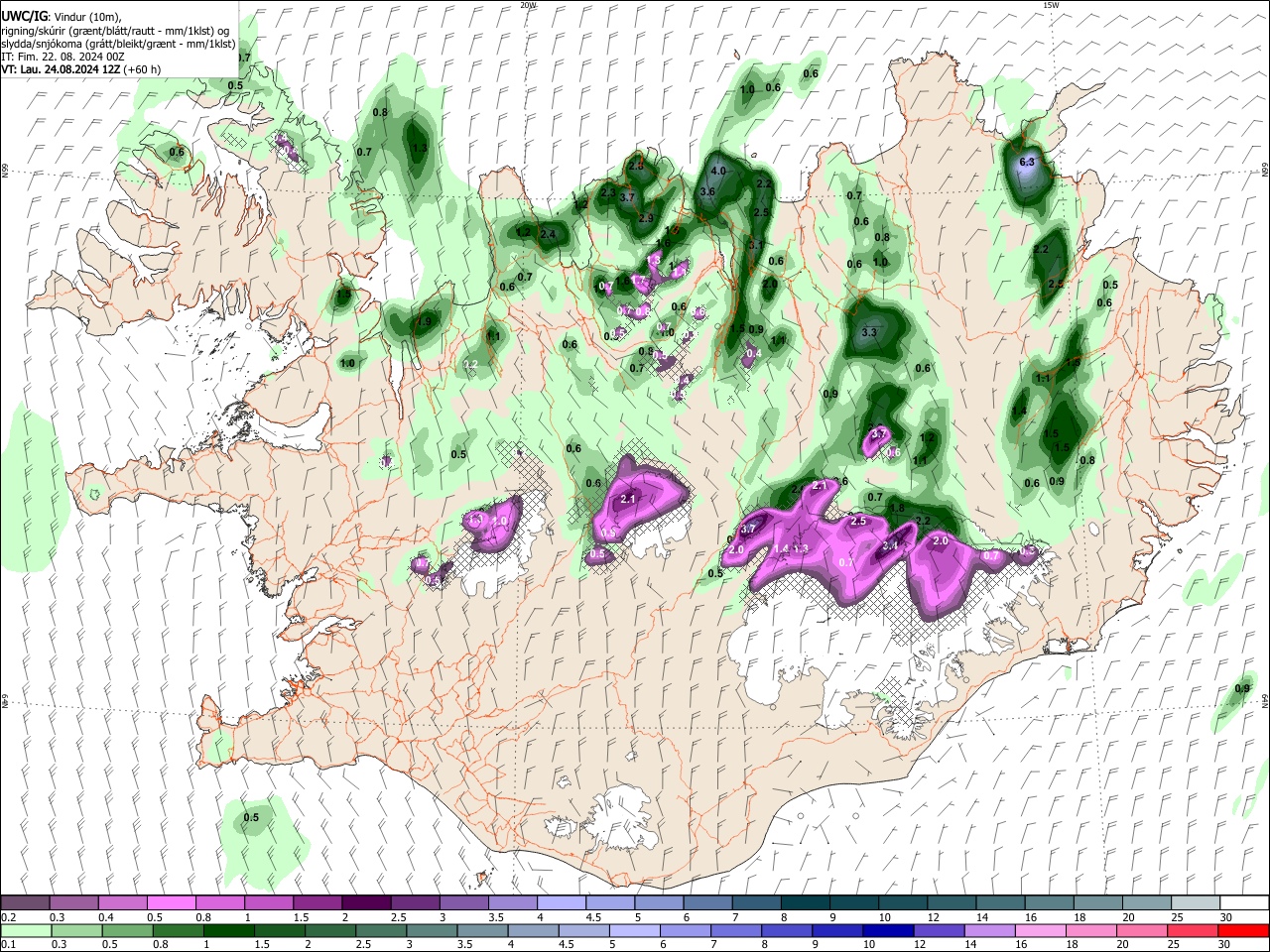Viewport: 1270px width, 952px height.
Task: Click the 12 label in the upper legend row
Action: pyautogui.click(x=934, y=917)
